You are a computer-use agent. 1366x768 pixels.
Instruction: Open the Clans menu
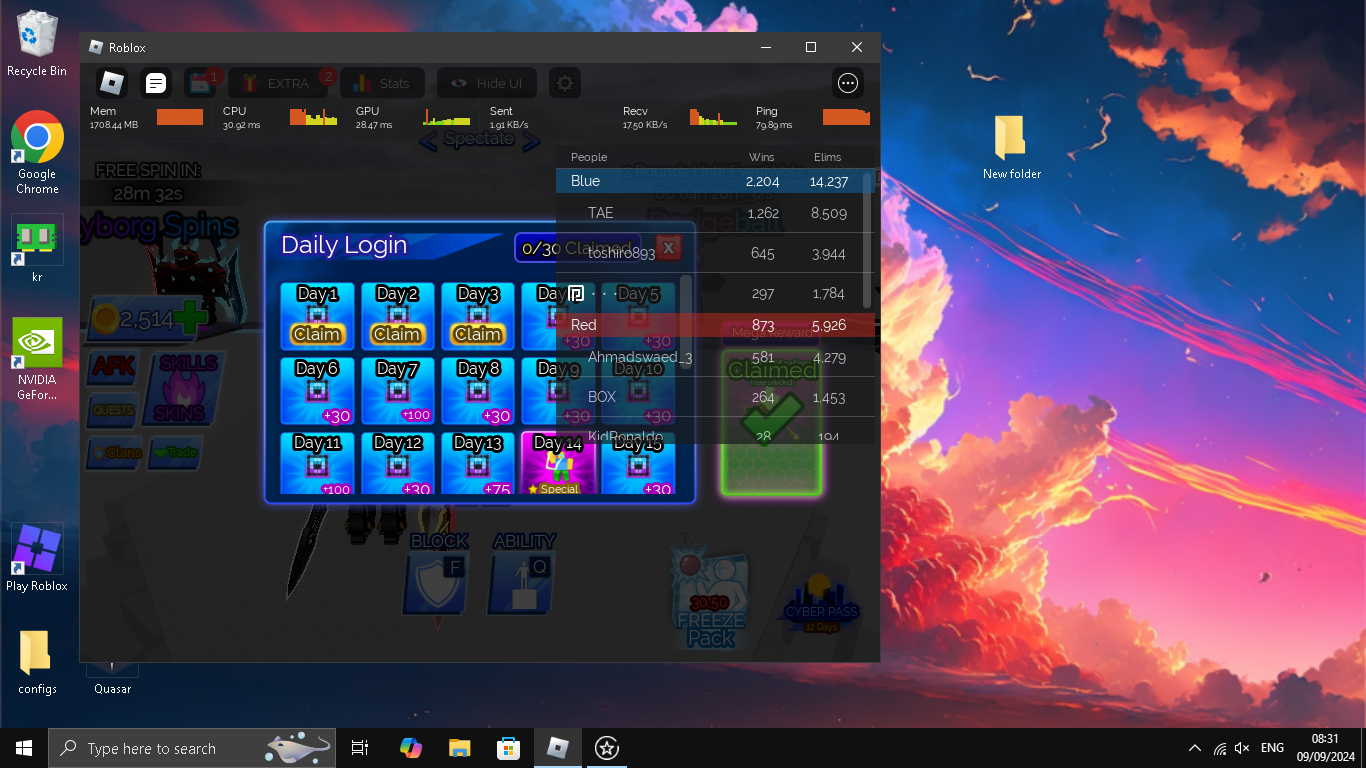tap(115, 453)
